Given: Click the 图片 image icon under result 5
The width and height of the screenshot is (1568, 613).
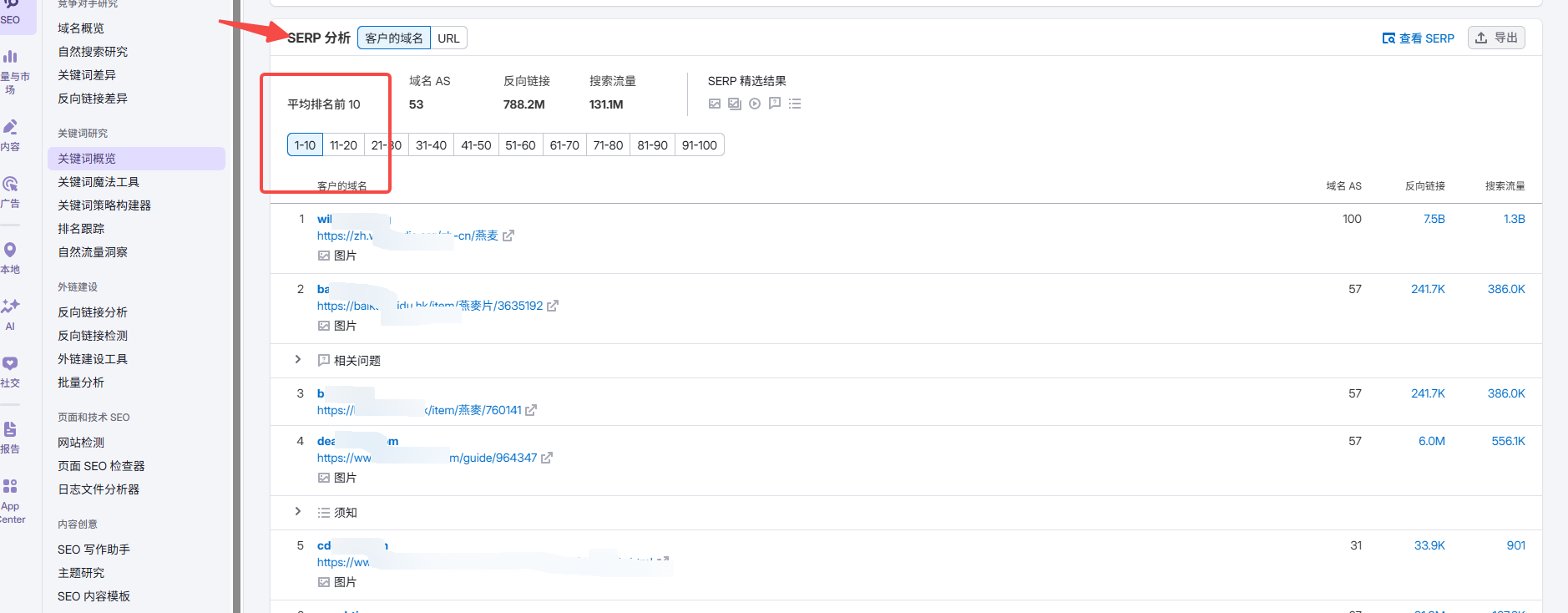Looking at the screenshot, I should 324,582.
